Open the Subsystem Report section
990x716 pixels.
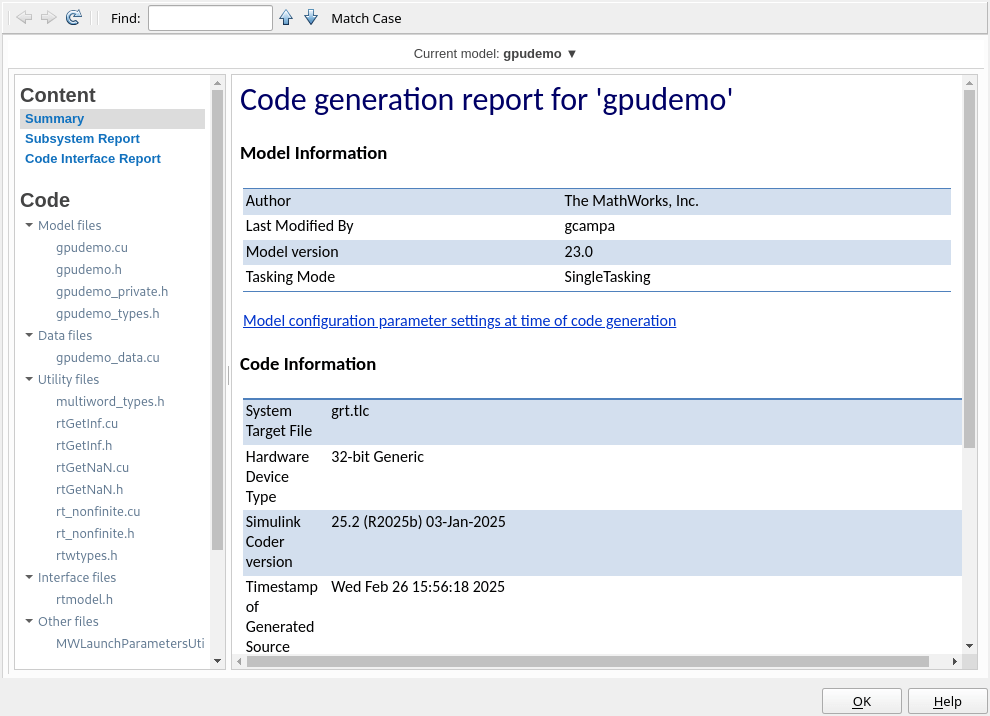pos(82,139)
